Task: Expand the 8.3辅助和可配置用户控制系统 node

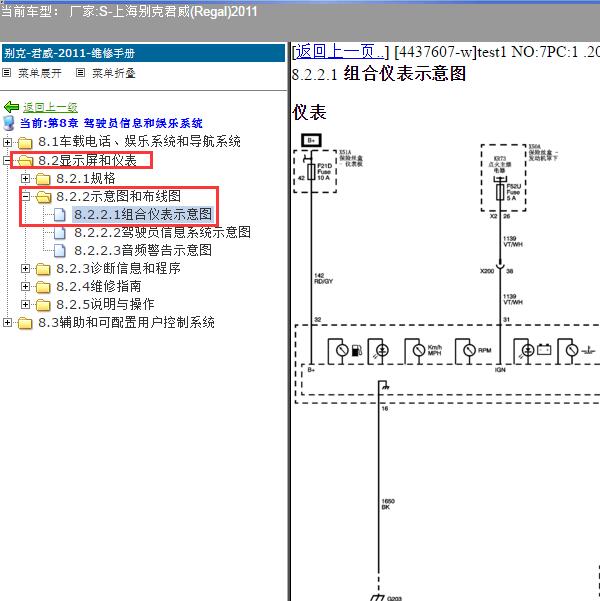Action: click(x=7, y=322)
